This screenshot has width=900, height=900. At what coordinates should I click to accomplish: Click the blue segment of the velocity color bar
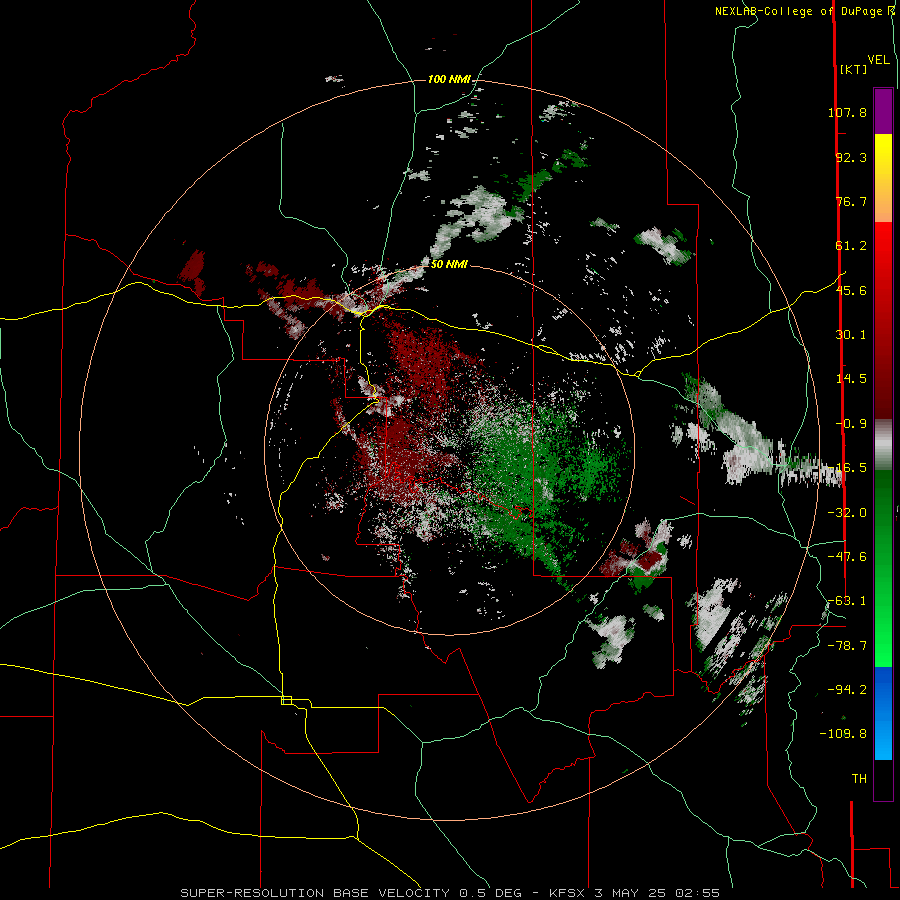[x=883, y=713]
